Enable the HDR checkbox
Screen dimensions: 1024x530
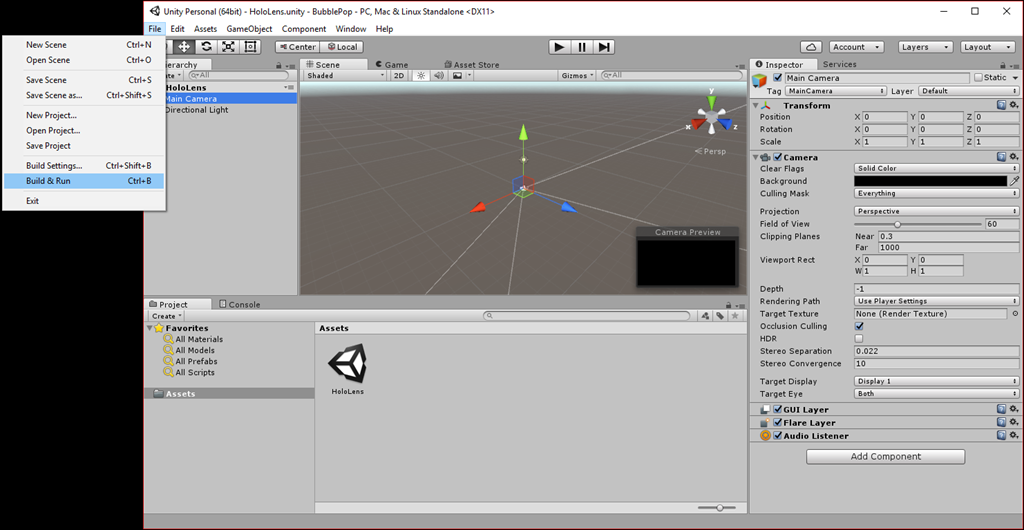click(859, 339)
